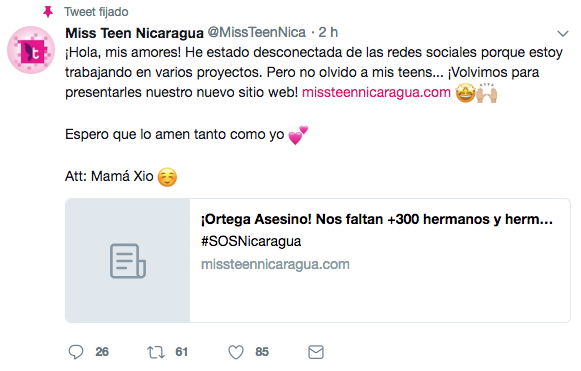
Task: Open the ¡Ortega Asesino! card headline
Action: pyautogui.click(x=376, y=219)
